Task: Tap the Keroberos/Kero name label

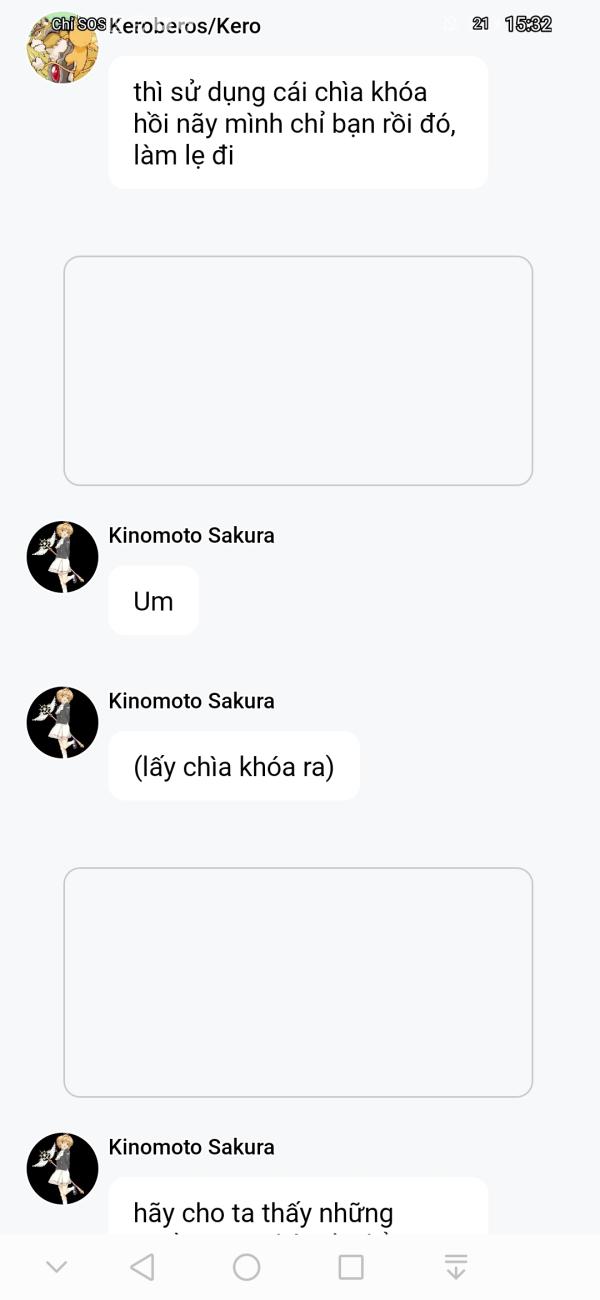Action: pos(184,26)
